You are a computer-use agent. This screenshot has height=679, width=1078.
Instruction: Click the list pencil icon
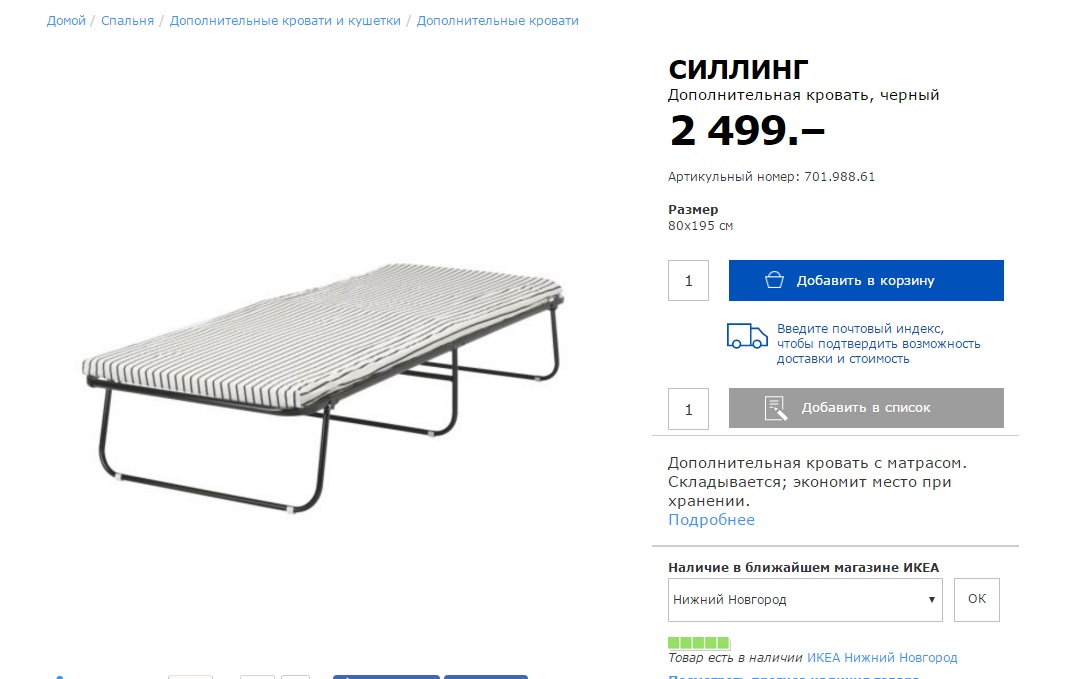point(776,408)
